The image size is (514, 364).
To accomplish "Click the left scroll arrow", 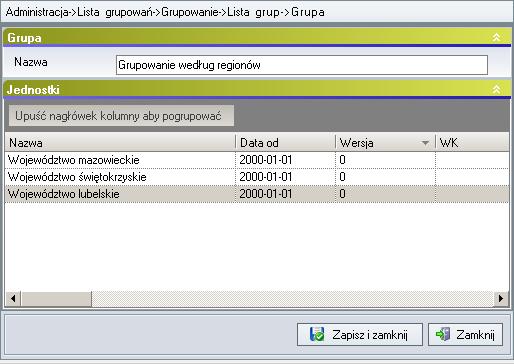I will pyautogui.click(x=13, y=298).
